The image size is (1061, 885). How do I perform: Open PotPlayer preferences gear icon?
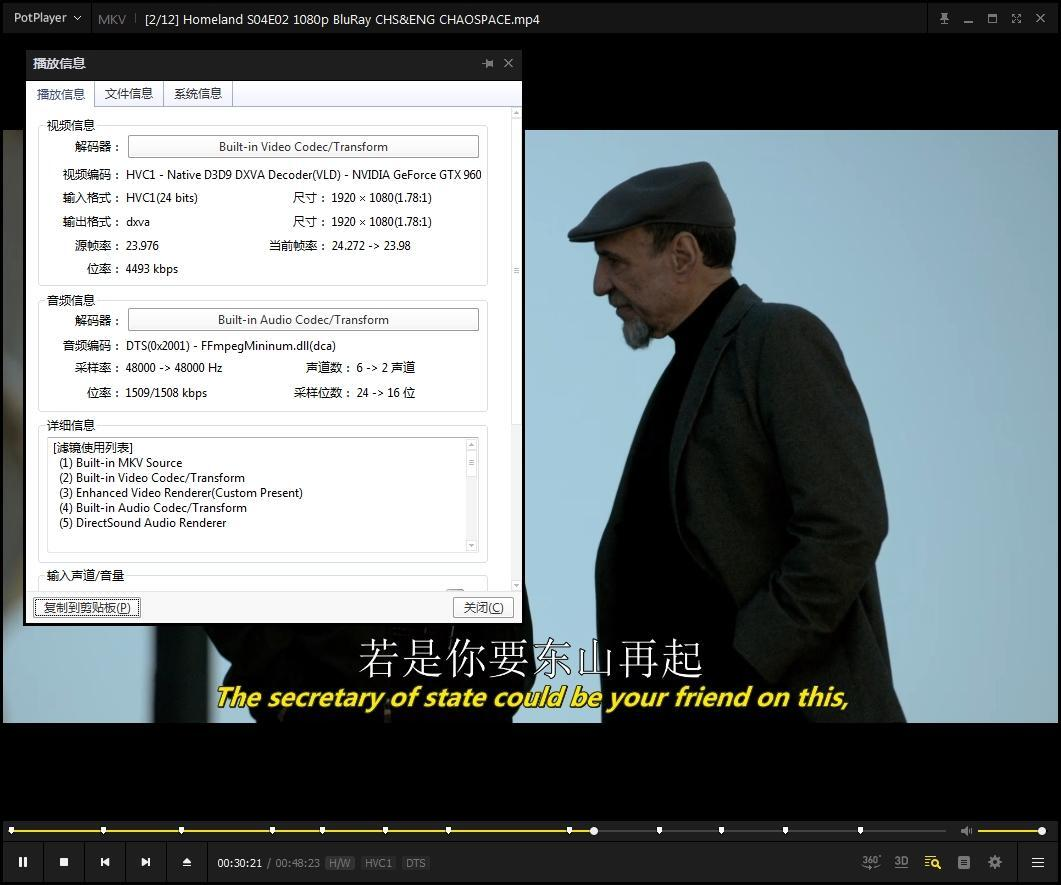click(994, 861)
